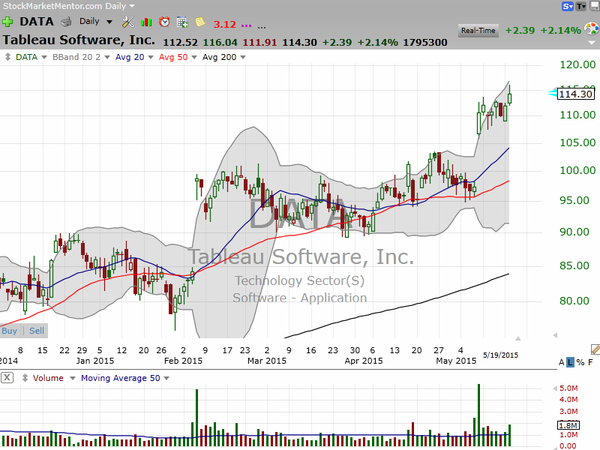Expand the BBand 20 2 dropdown
The width and height of the screenshot is (600, 450).
click(x=107, y=57)
